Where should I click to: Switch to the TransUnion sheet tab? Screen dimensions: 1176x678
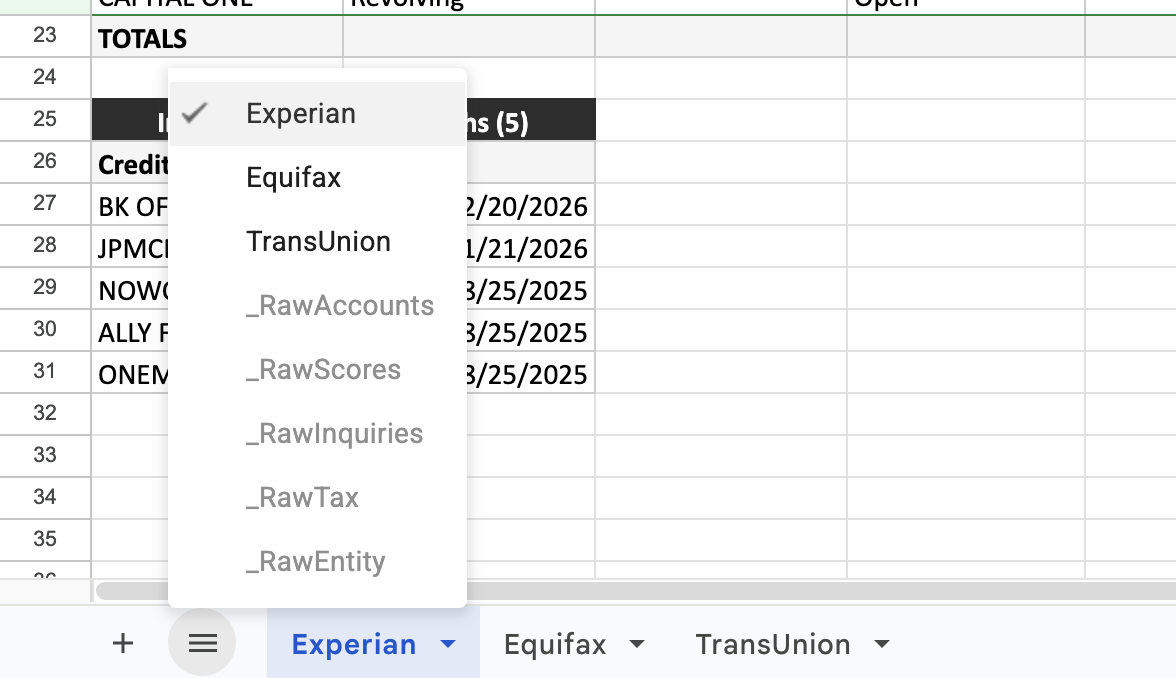[772, 645]
